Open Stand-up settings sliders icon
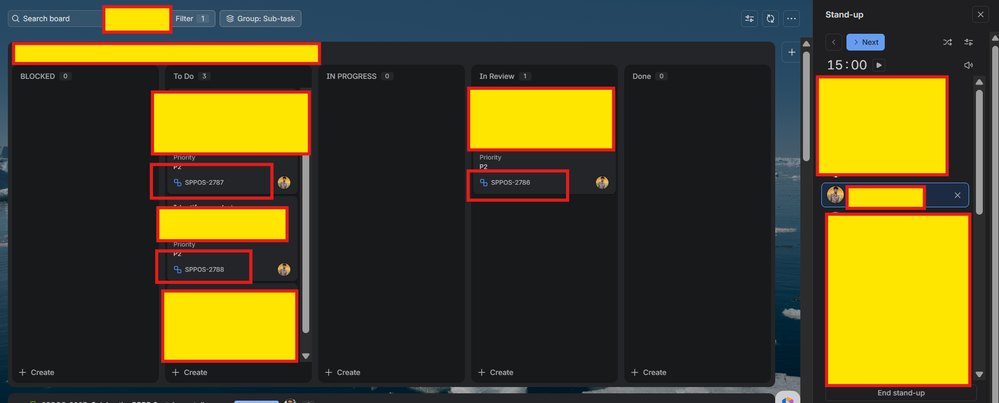999x403 pixels. click(968, 42)
